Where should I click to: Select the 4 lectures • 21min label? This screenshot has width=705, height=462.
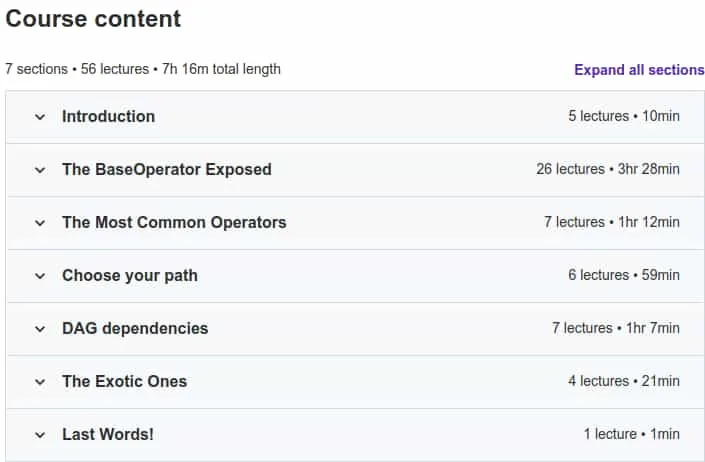pos(624,381)
